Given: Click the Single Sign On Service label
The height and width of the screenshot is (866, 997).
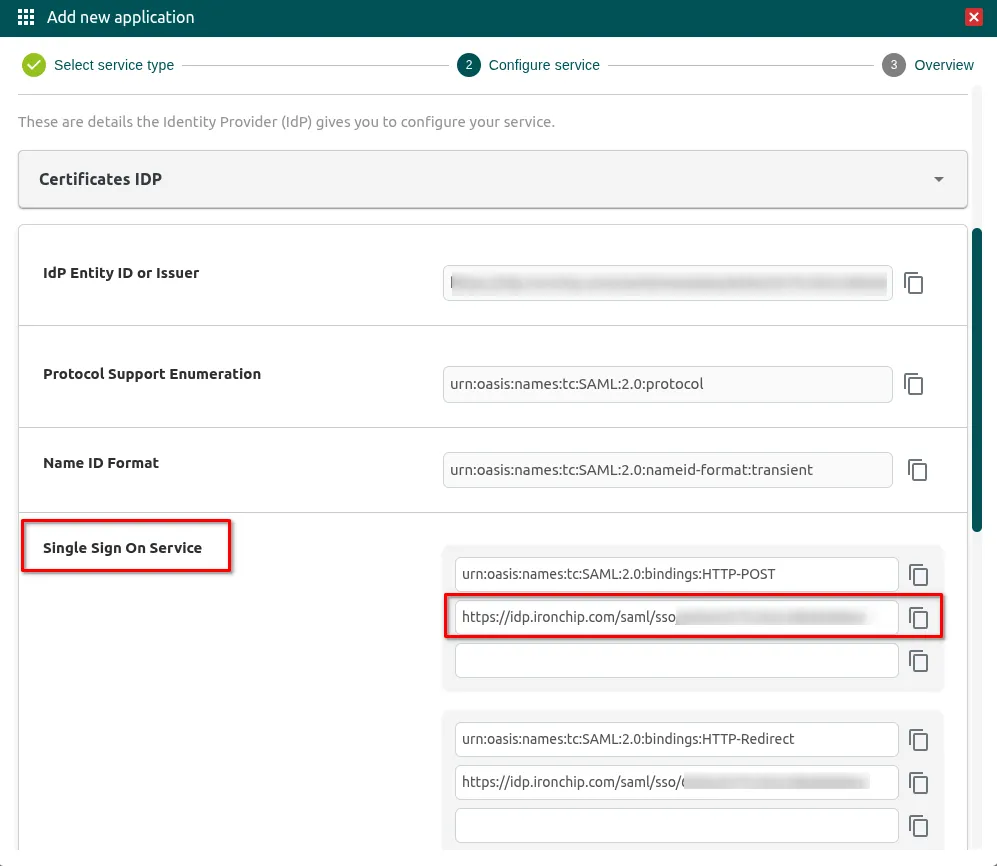Looking at the screenshot, I should pos(122,548).
